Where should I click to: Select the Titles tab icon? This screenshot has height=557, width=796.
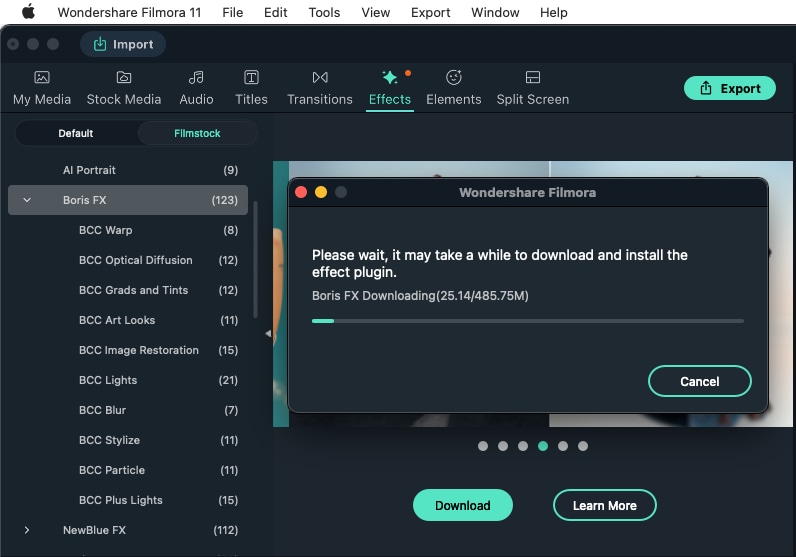[251, 77]
